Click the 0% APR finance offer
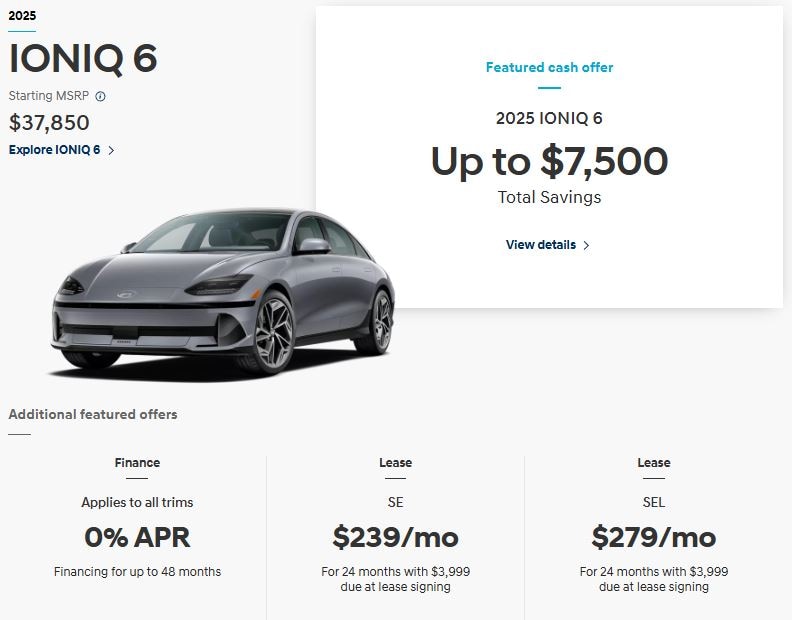 (x=137, y=537)
